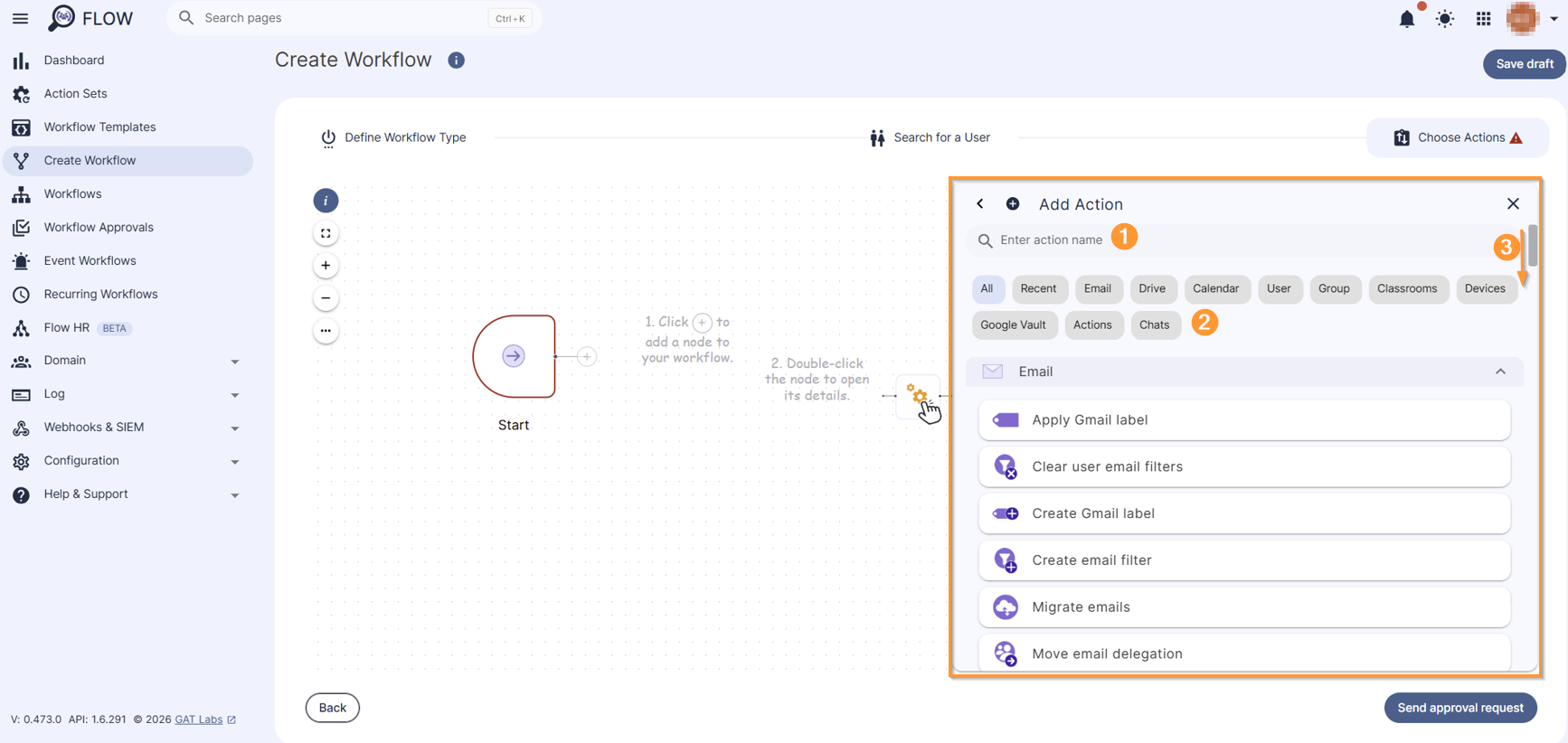Viewport: 1568px width, 743px height.
Task: Filter actions by Devices
Action: (x=1485, y=289)
